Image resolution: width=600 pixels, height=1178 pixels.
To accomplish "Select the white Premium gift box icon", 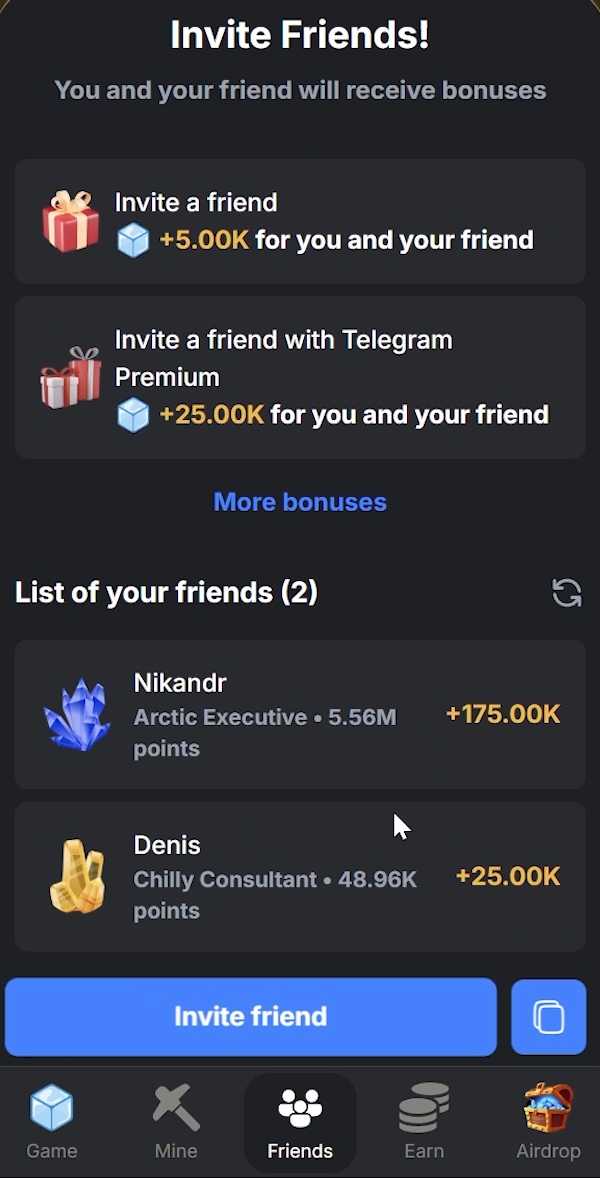I will [70, 377].
